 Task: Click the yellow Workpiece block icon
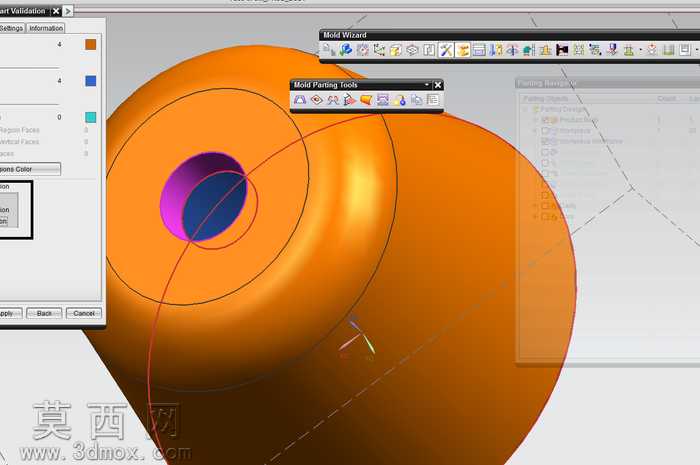tap(396, 50)
